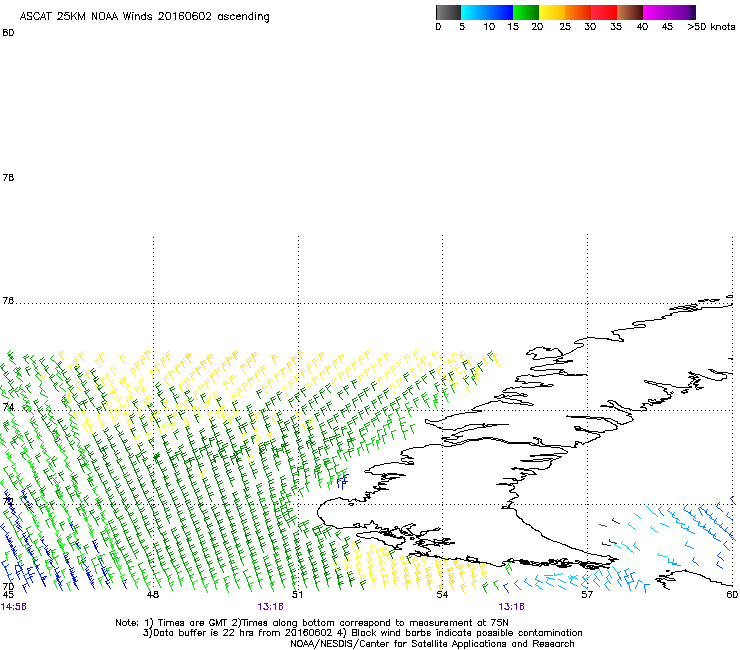Click the "25" legend scale label
The width and height of the screenshot is (740, 650).
point(565,27)
